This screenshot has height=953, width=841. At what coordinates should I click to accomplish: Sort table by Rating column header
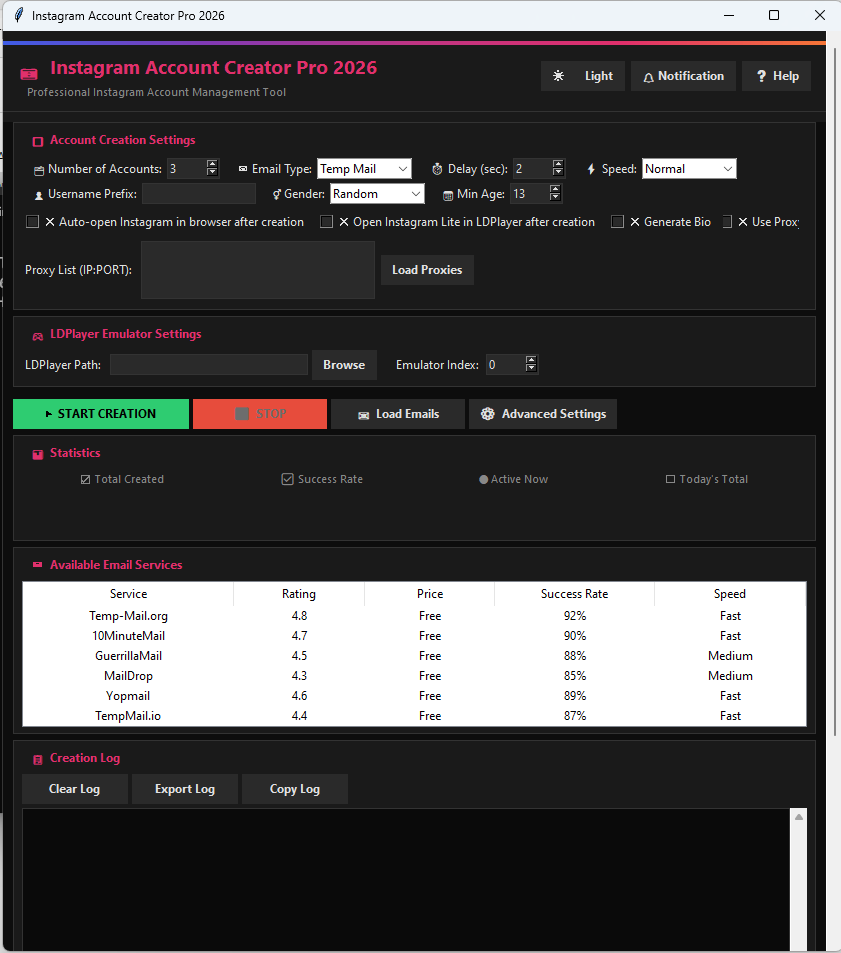[299, 594]
